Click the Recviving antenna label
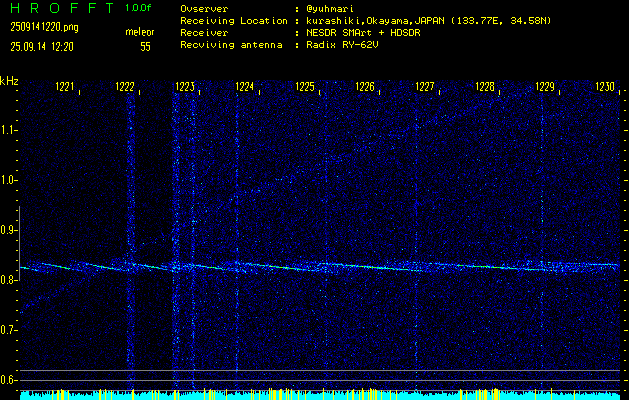Image resolution: width=629 pixels, height=400 pixels. (x=231, y=45)
